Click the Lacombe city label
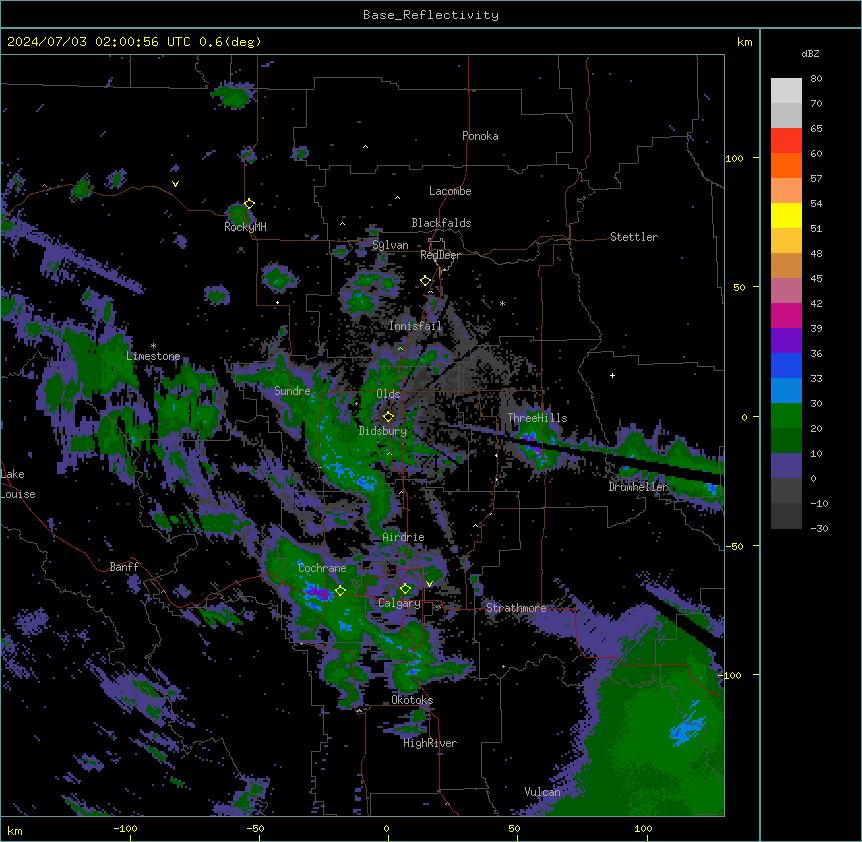Screen dimensions: 862x842 [450, 191]
